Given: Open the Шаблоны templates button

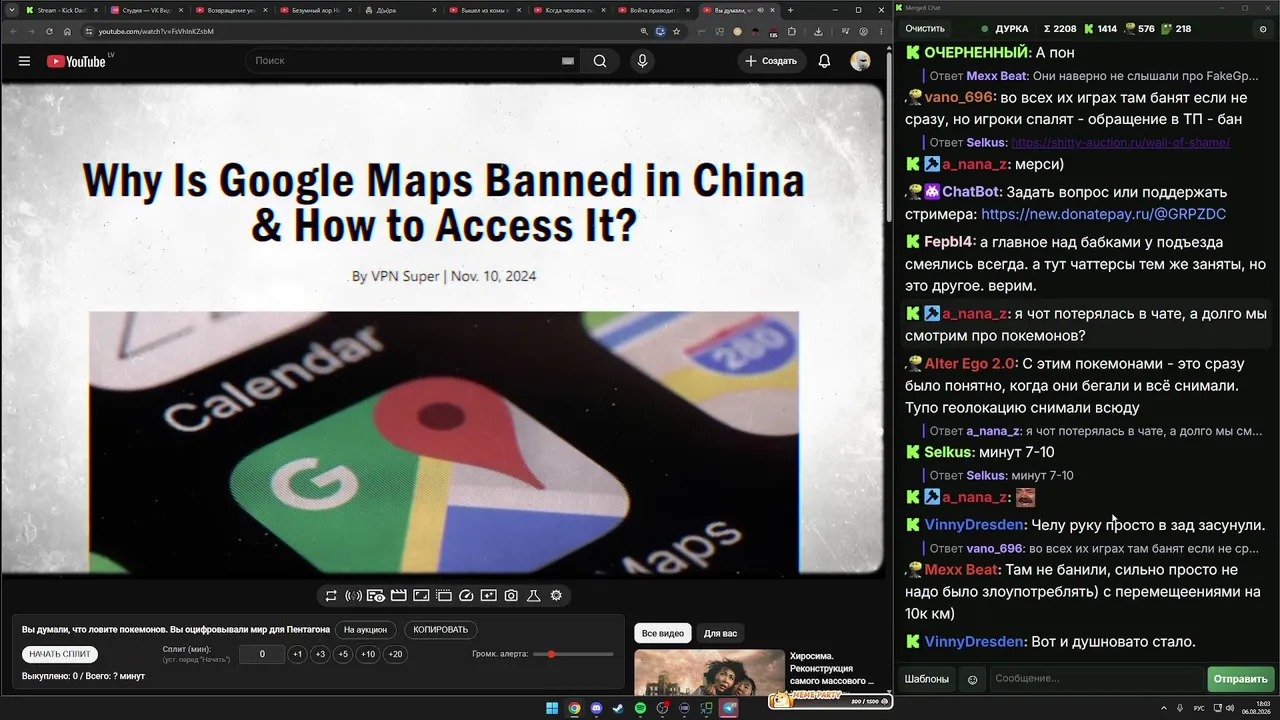Looking at the screenshot, I should pyautogui.click(x=927, y=679).
